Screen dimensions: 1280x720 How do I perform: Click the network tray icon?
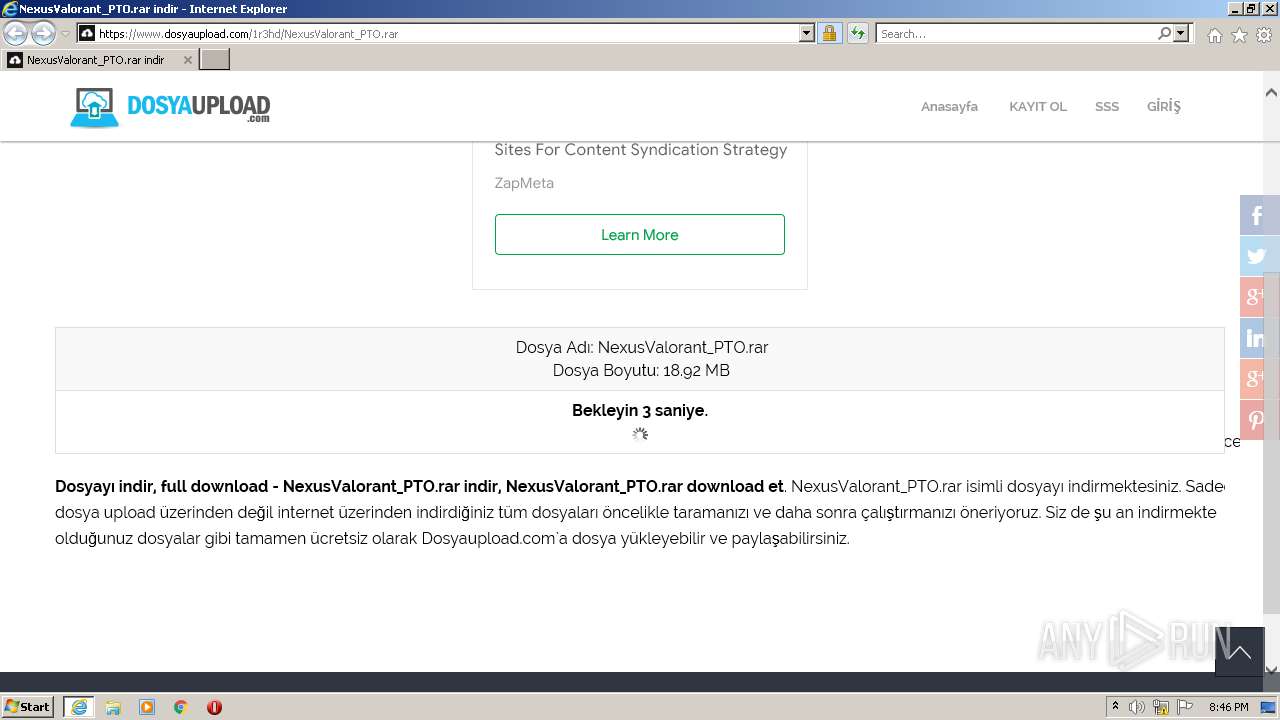pos(1161,707)
